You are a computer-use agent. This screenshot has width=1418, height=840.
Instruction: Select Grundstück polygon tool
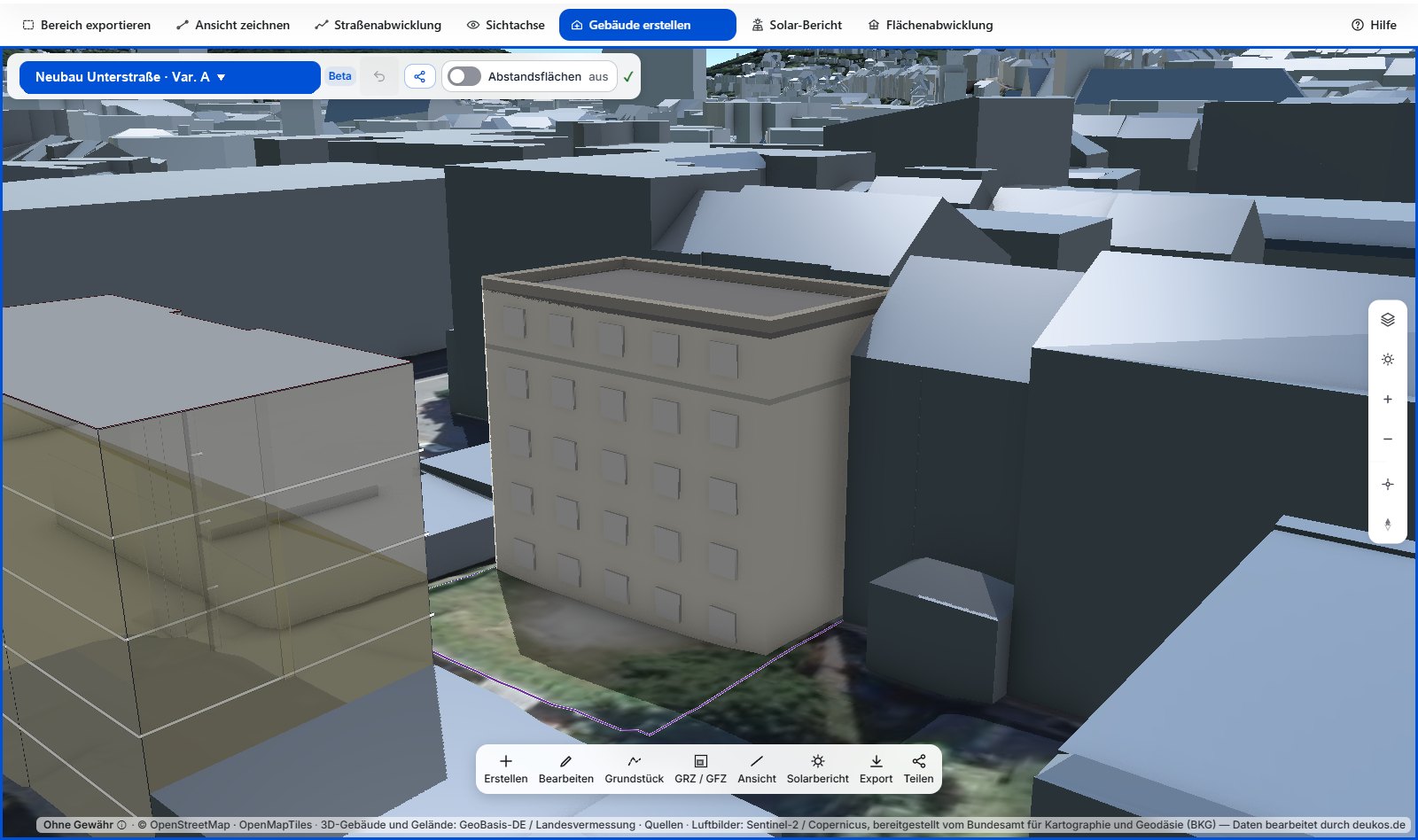coord(635,769)
